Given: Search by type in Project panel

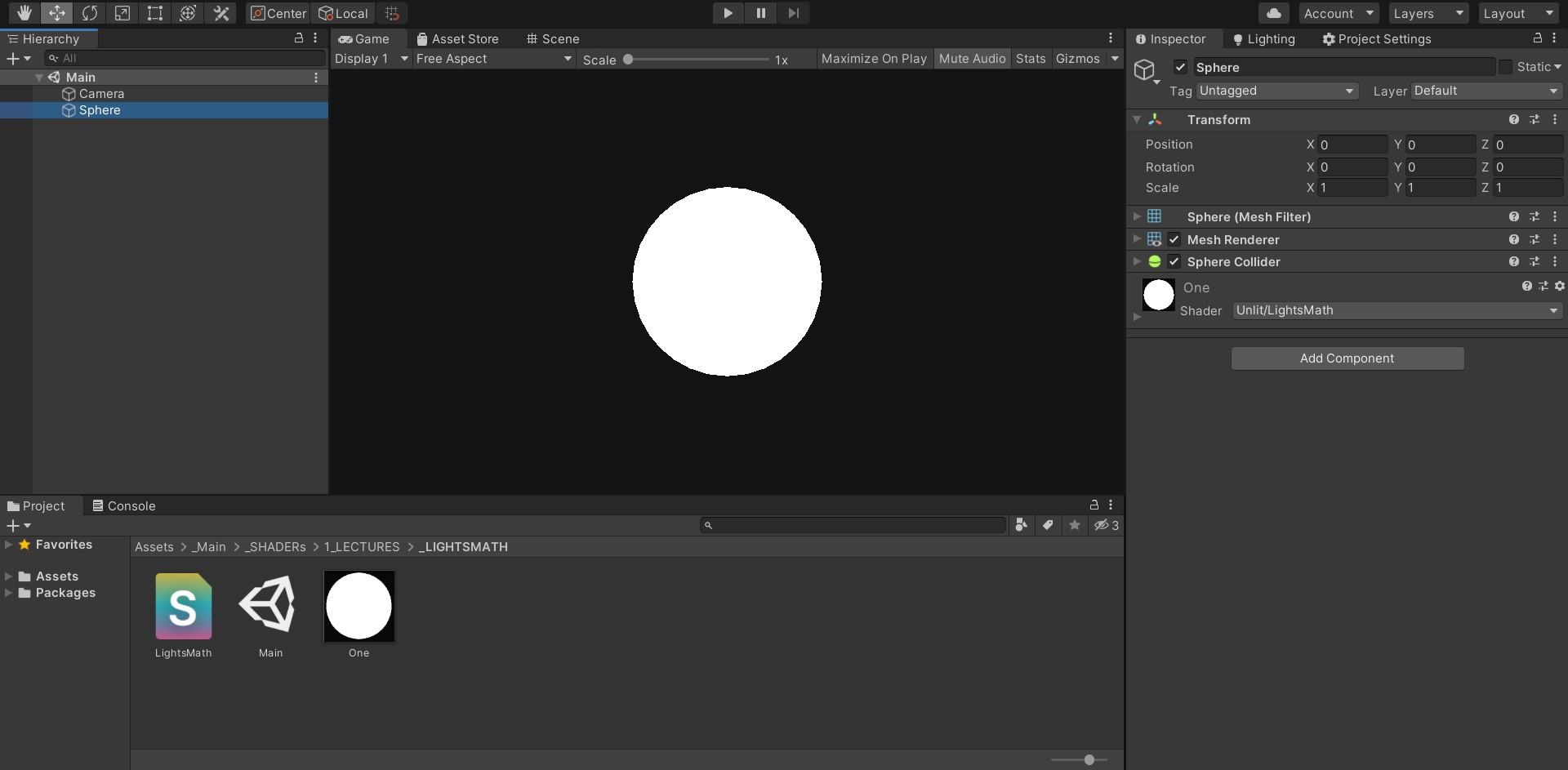Looking at the screenshot, I should pos(1021,525).
